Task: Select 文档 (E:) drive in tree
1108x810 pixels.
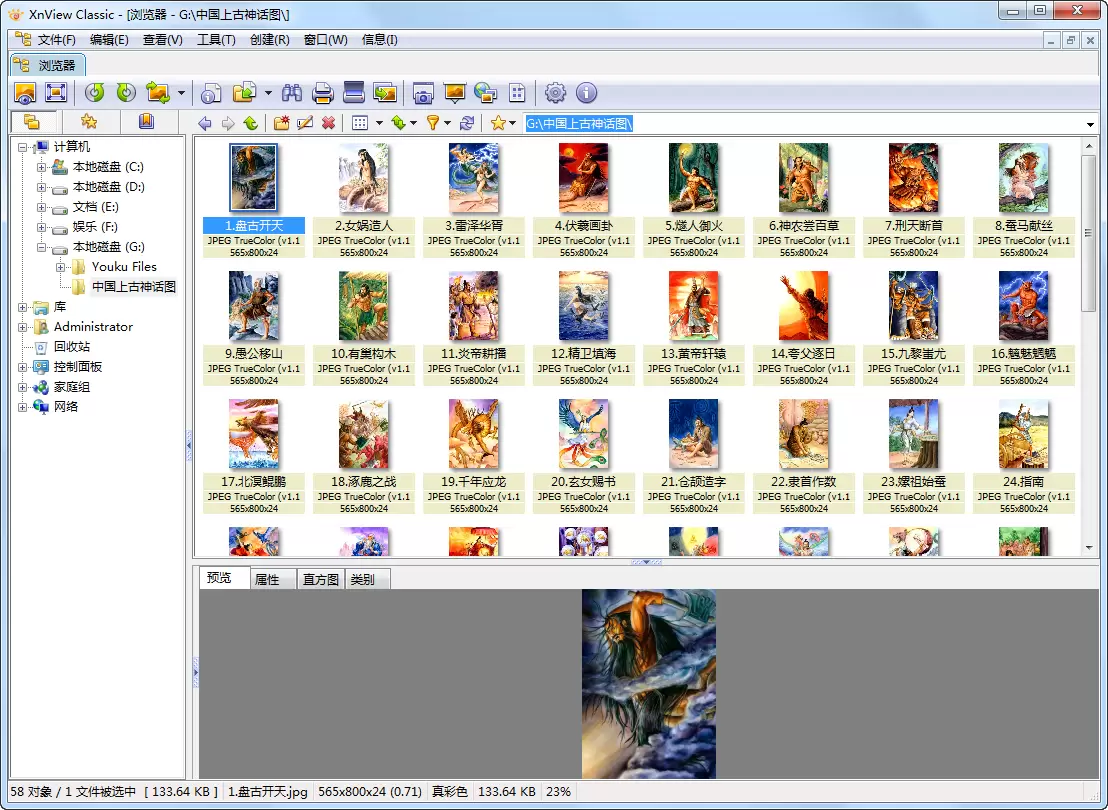Action: coord(95,207)
